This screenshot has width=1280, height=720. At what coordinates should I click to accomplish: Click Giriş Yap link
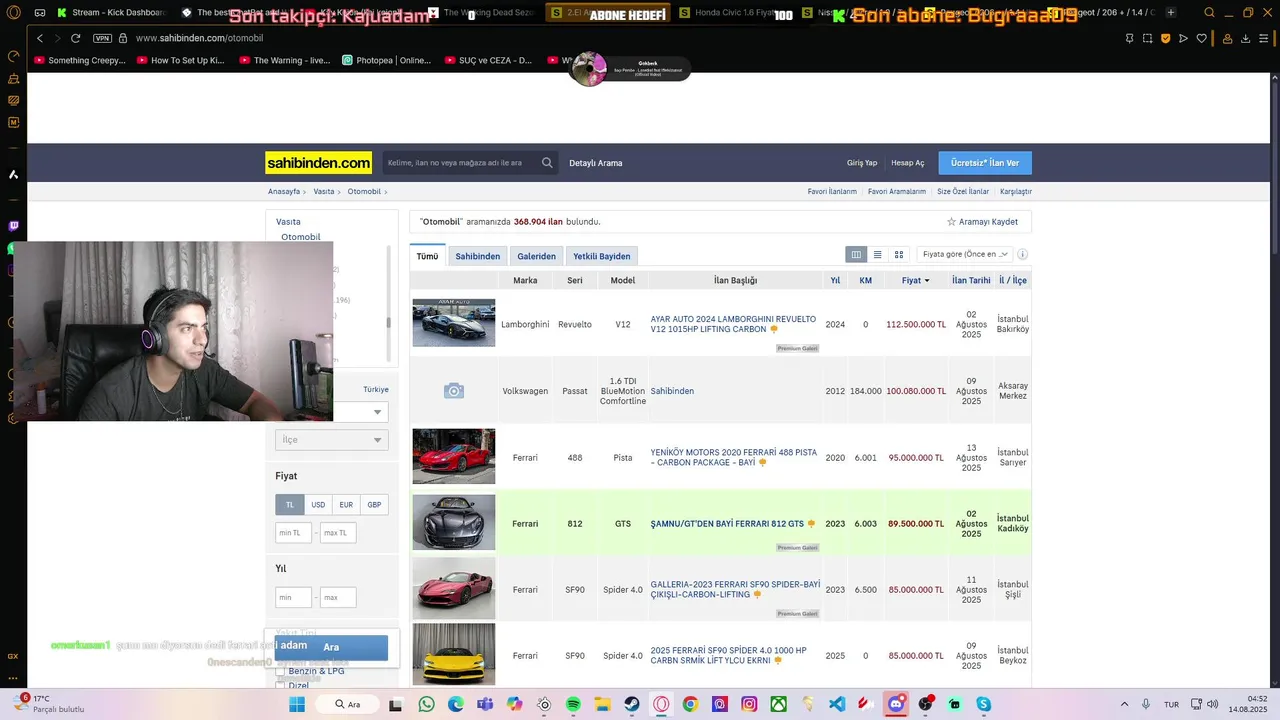[x=862, y=163]
